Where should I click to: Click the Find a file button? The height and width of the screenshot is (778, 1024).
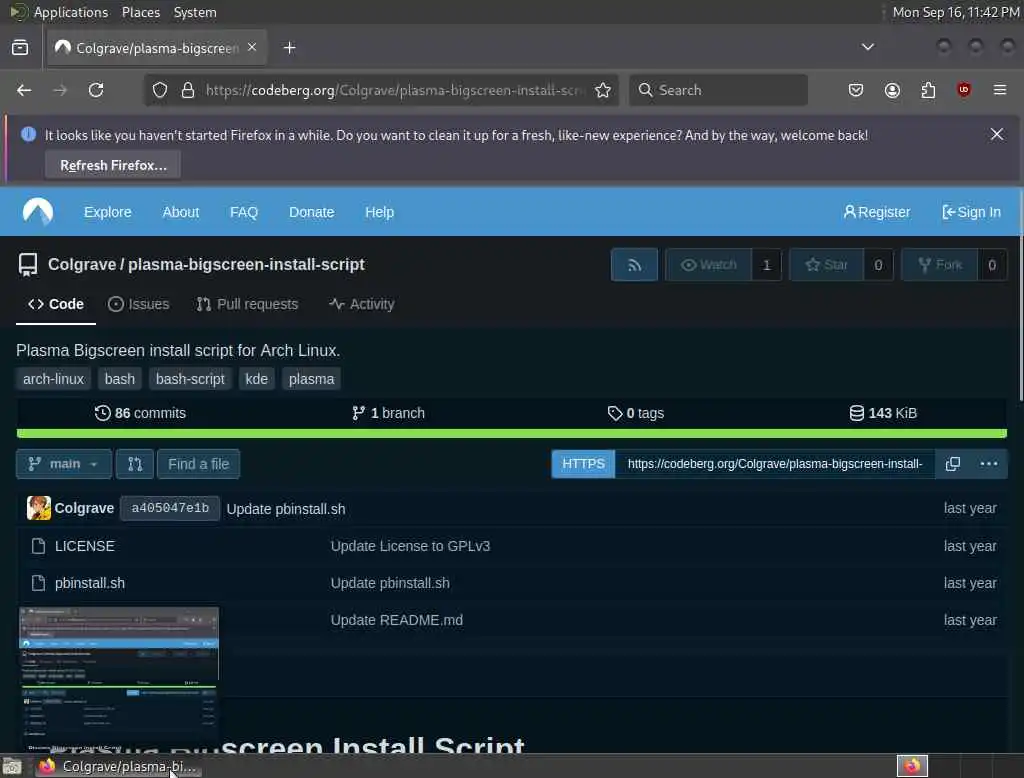(x=199, y=464)
